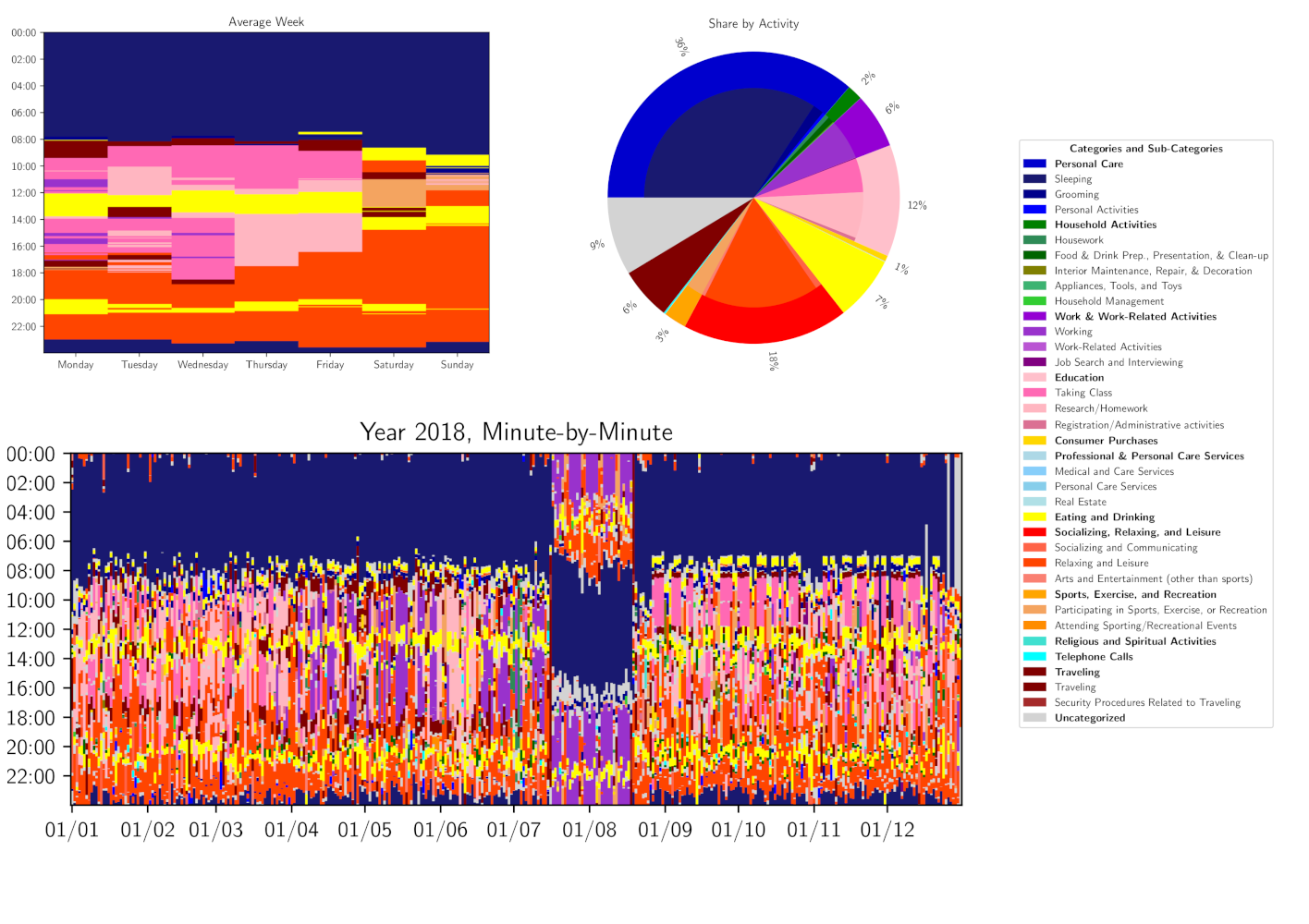The image size is (1309, 924).
Task: Select the Eating and Drinking yellow swatch
Action: click(x=1034, y=517)
